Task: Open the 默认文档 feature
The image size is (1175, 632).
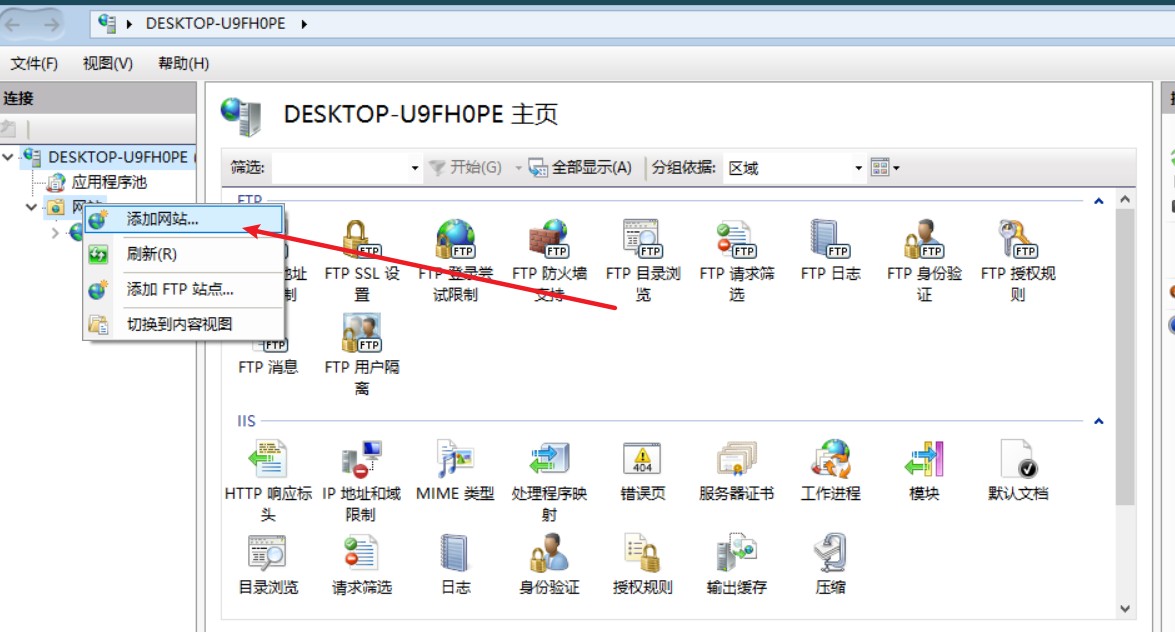Action: (1018, 471)
